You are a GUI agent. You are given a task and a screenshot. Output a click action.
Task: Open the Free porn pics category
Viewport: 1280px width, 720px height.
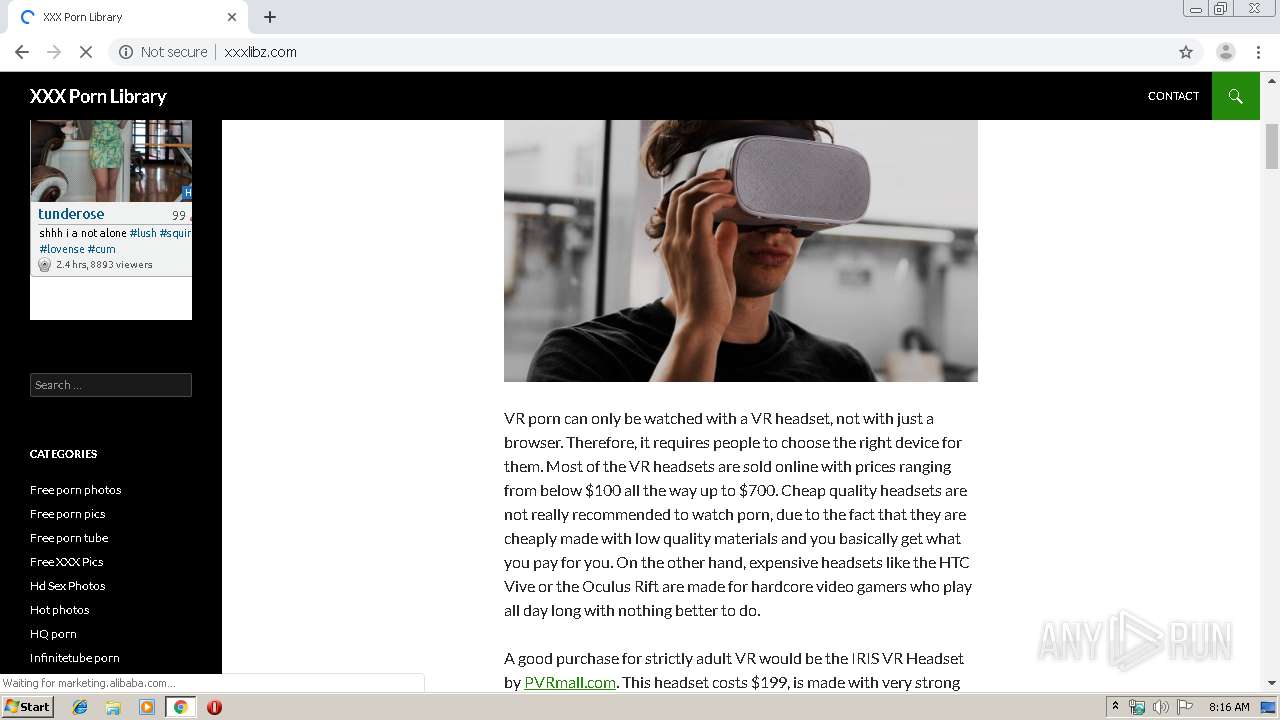pyautogui.click(x=67, y=514)
